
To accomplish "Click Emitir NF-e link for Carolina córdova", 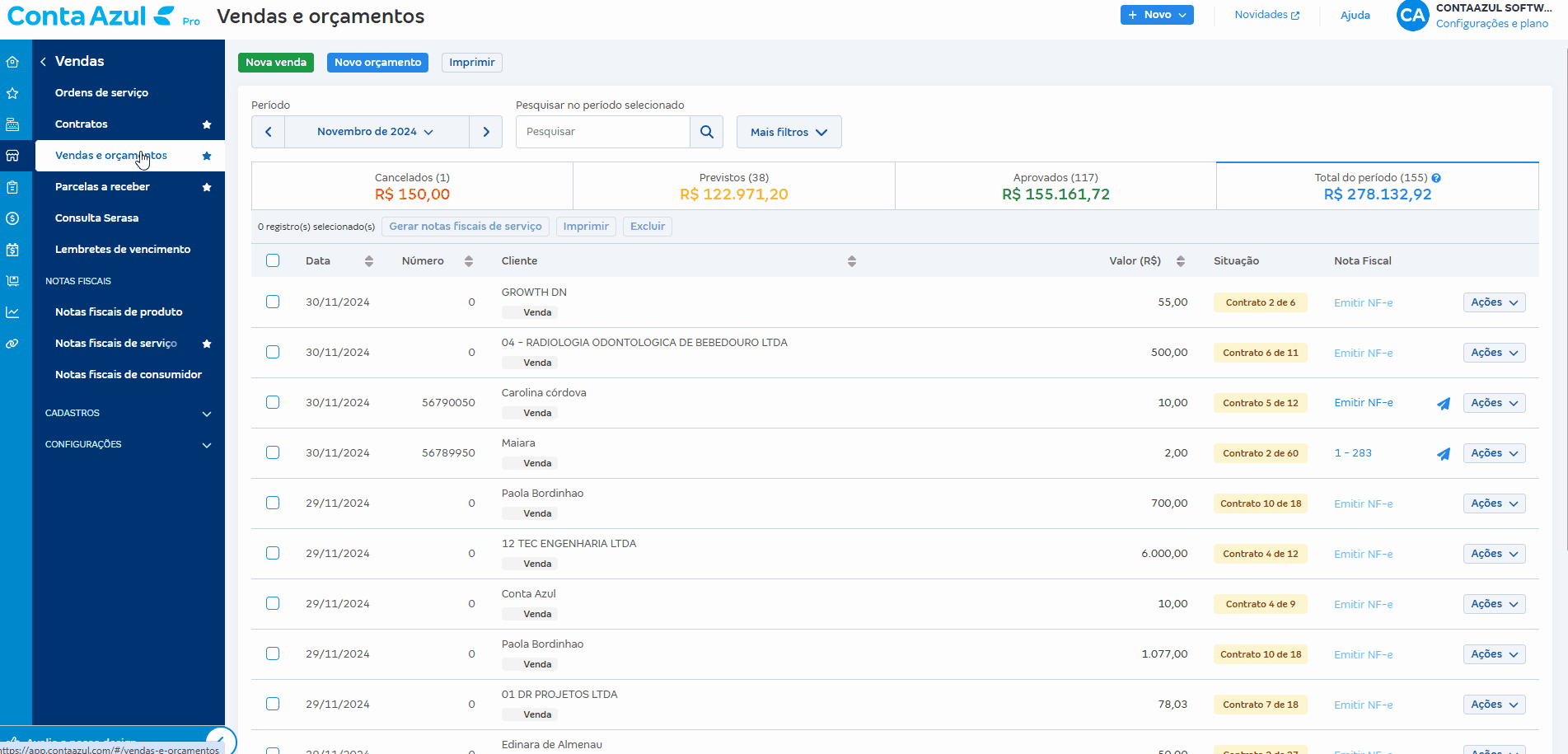I will coord(1363,403).
